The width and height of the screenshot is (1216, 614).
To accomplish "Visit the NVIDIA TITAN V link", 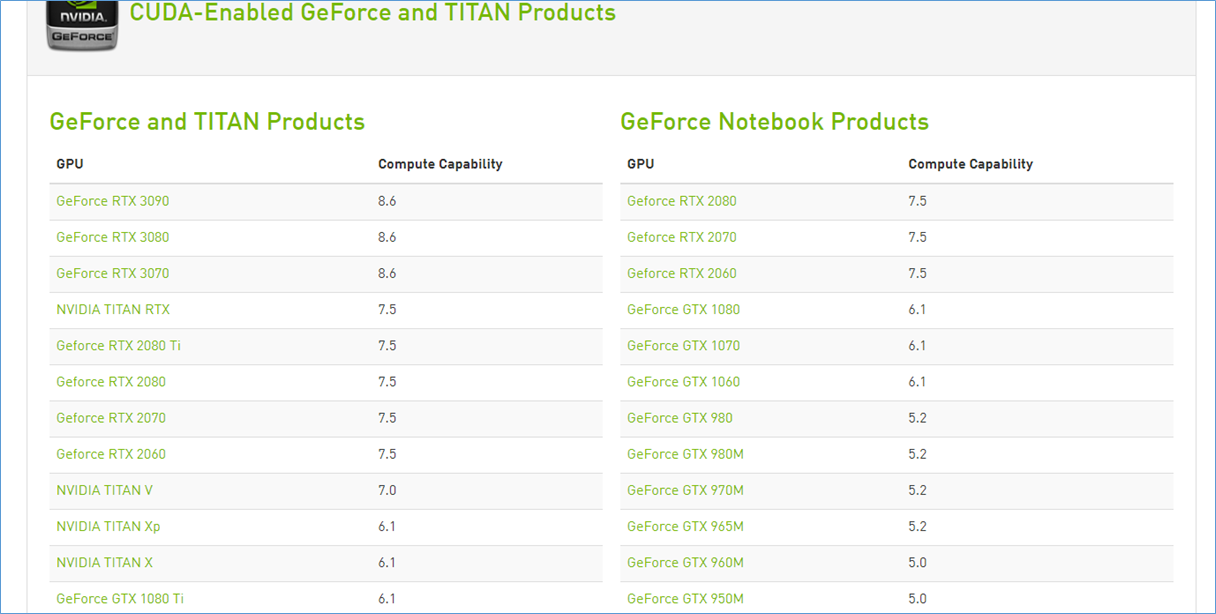I will point(105,490).
